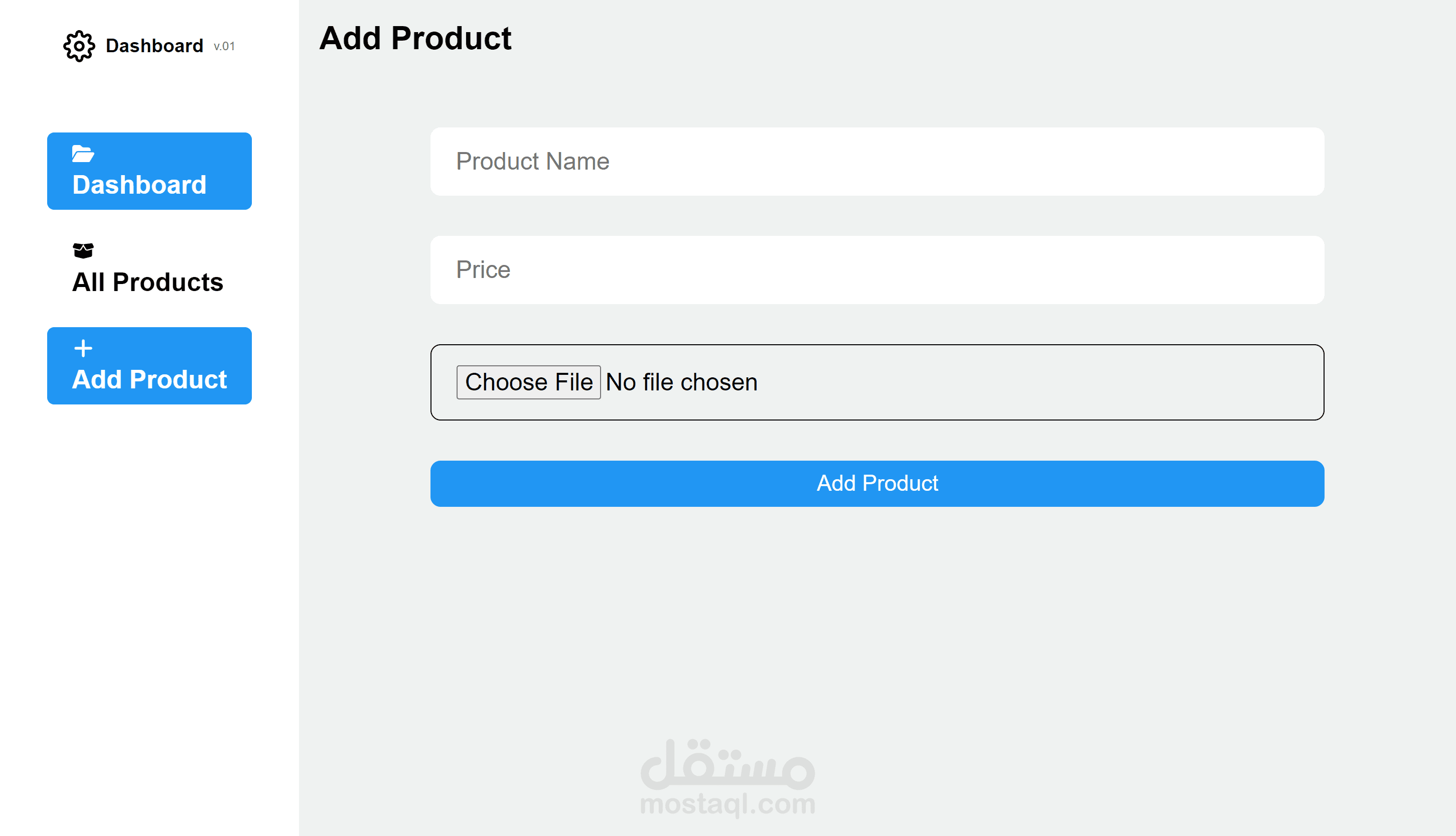Click the All Products label text
This screenshot has width=1456, height=836.
(x=148, y=283)
